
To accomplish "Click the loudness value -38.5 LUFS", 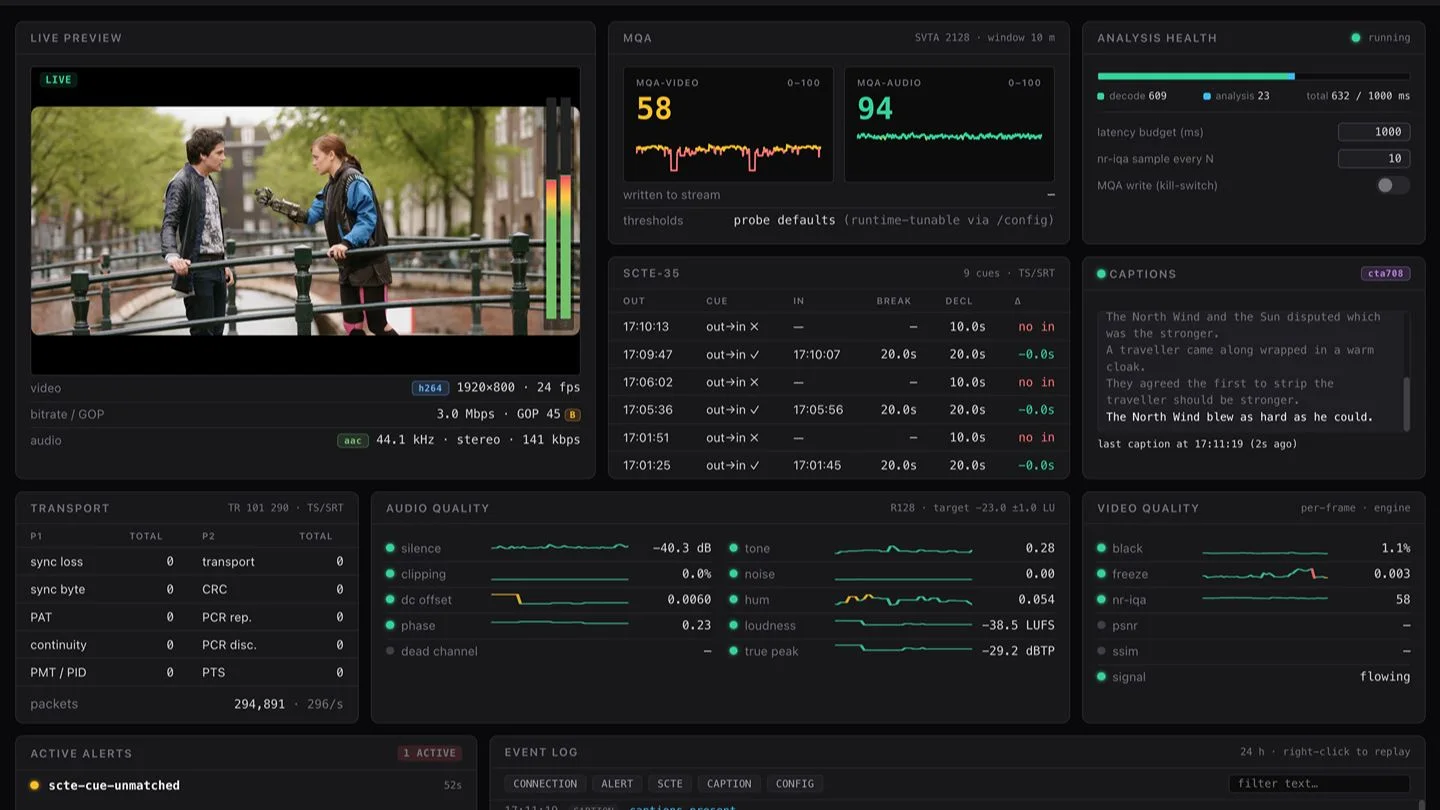I will click(1018, 626).
